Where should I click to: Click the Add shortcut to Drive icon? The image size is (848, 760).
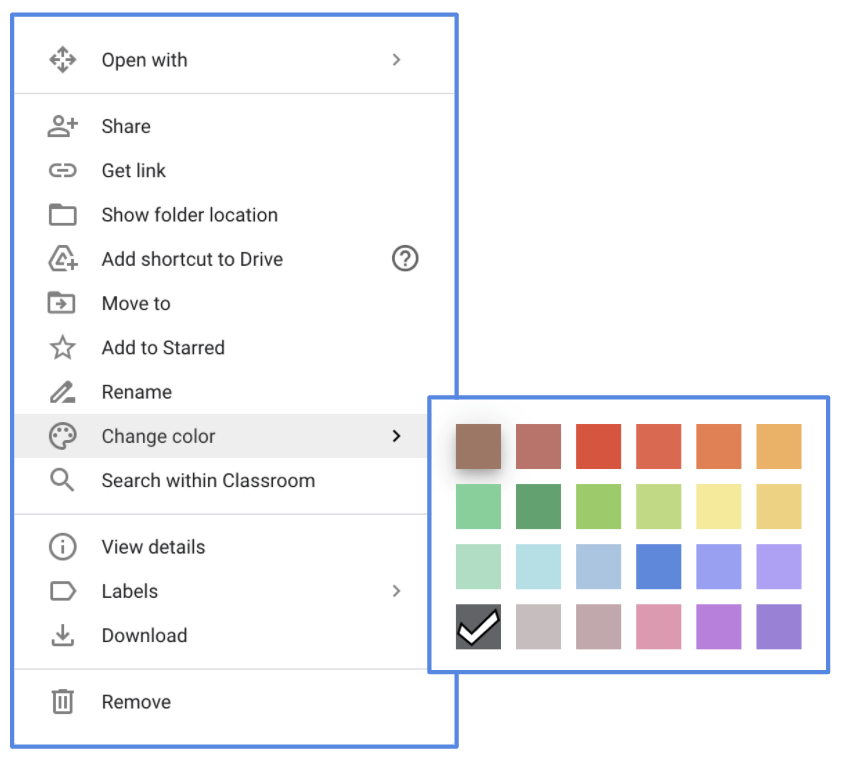coord(62,259)
